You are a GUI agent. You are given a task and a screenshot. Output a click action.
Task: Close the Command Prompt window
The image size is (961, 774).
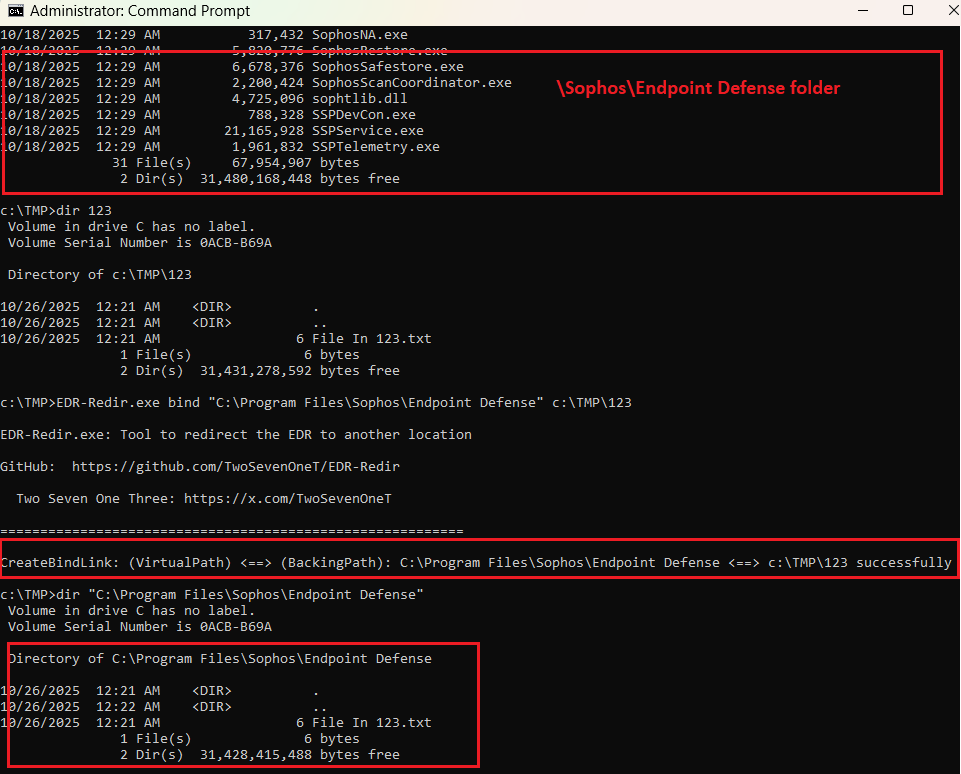(x=953, y=10)
